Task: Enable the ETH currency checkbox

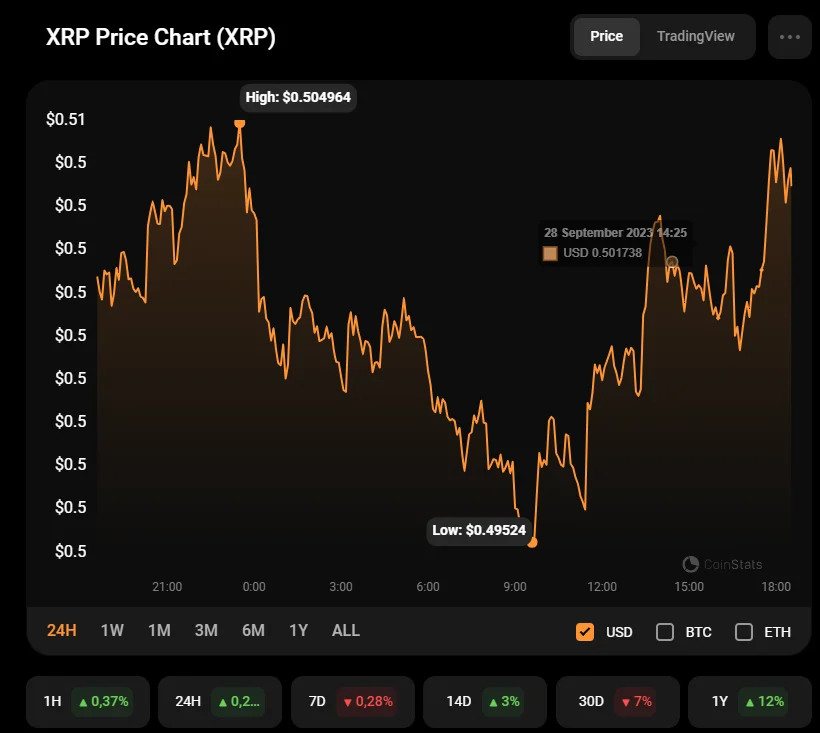Action: click(744, 632)
